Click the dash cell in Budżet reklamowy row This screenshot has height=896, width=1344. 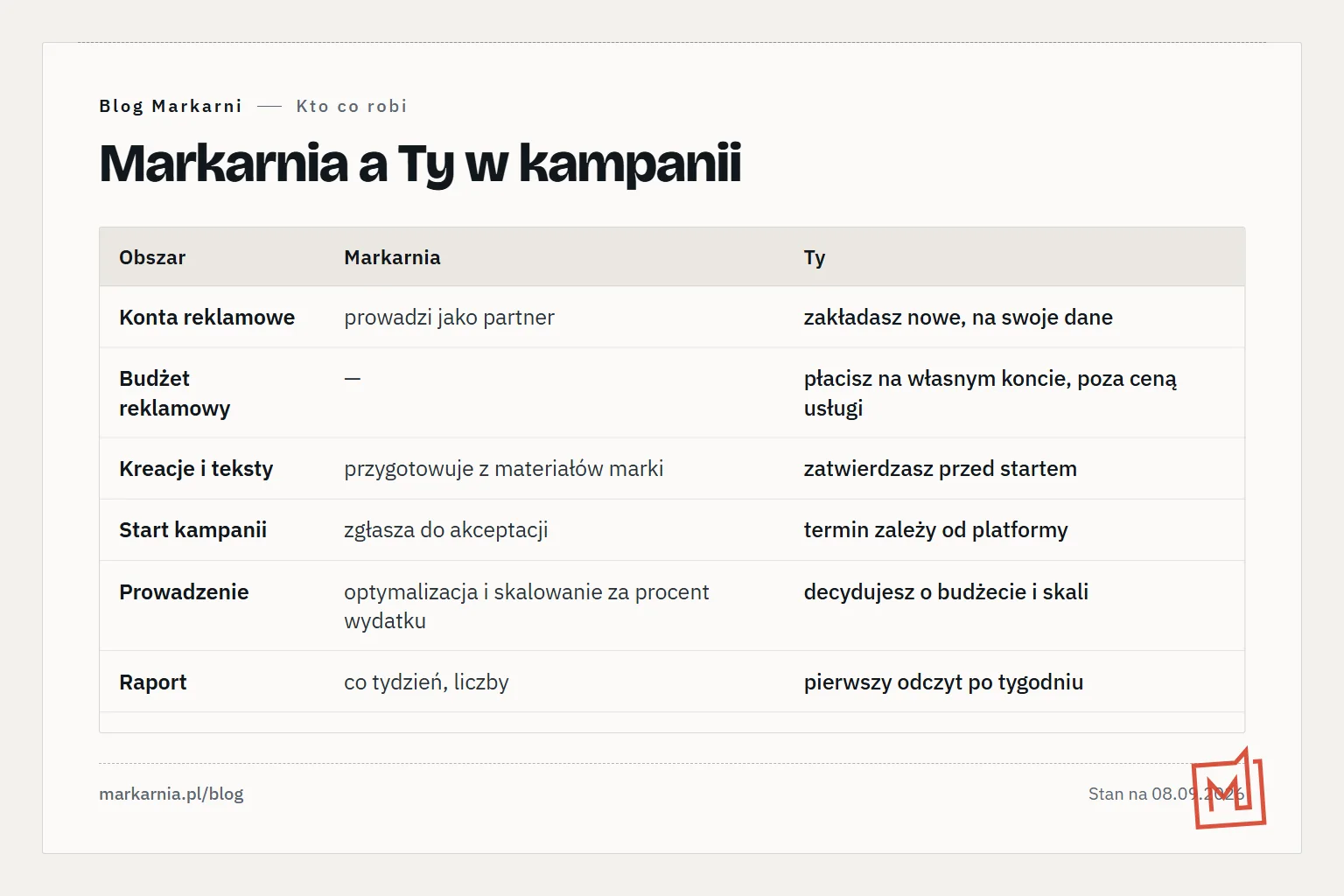point(352,379)
